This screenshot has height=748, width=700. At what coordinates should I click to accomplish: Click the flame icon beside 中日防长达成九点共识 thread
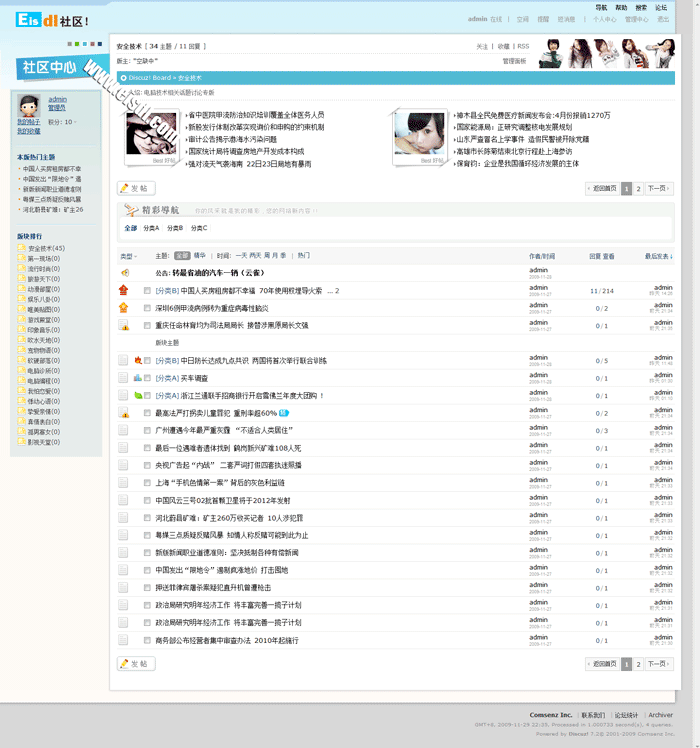[138, 360]
